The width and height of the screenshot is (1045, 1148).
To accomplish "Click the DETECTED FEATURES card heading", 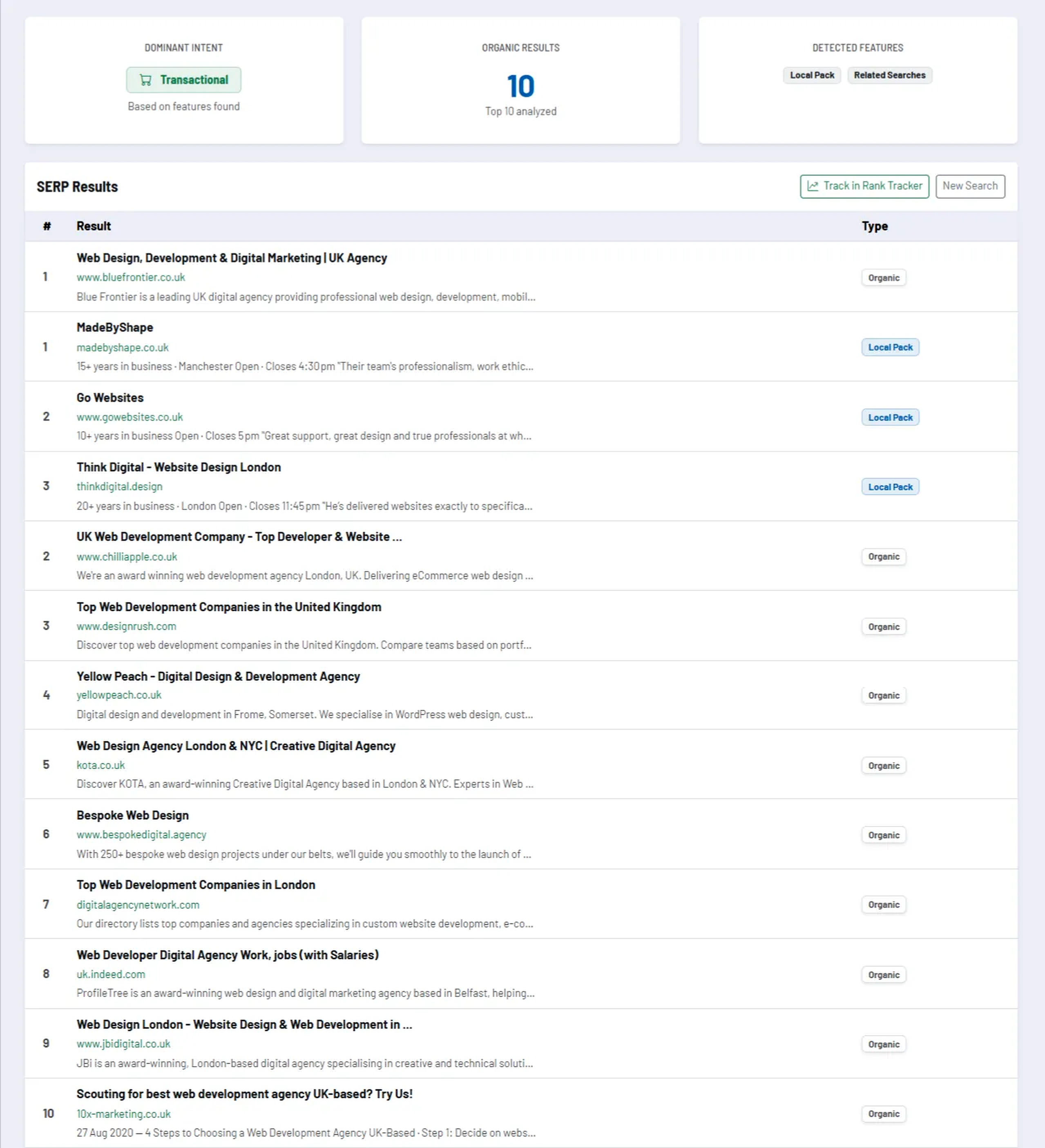I will [x=857, y=48].
